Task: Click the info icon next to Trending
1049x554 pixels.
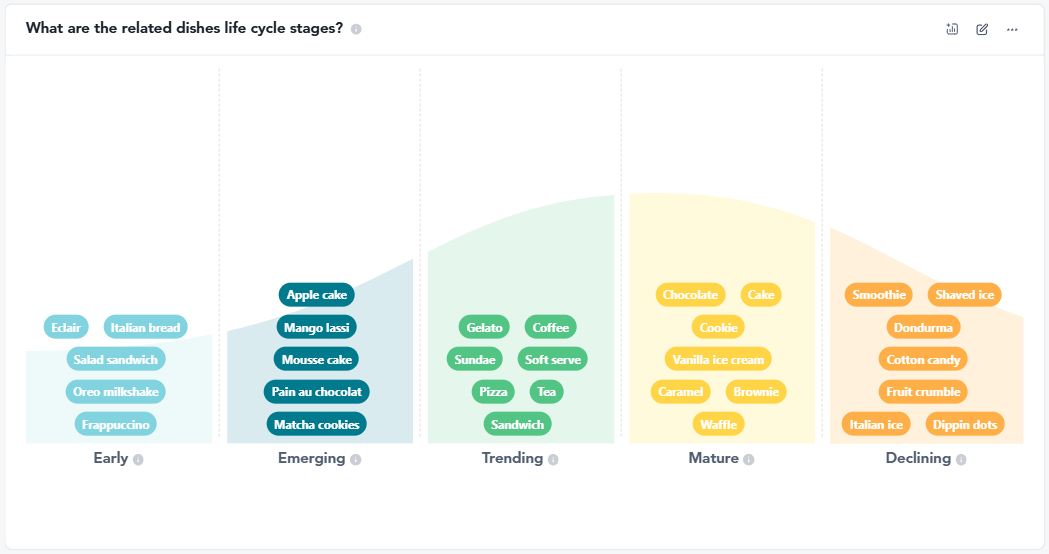Action: pyautogui.click(x=553, y=460)
